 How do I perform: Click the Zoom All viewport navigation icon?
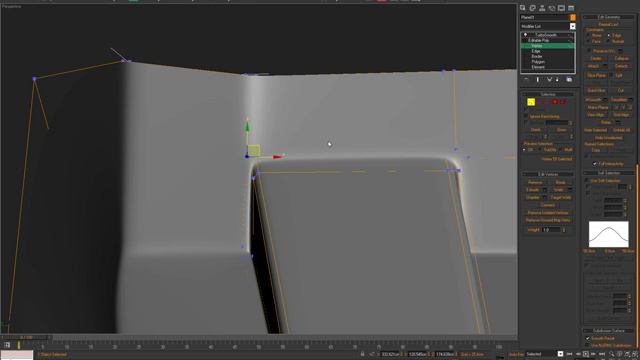click(620, 354)
